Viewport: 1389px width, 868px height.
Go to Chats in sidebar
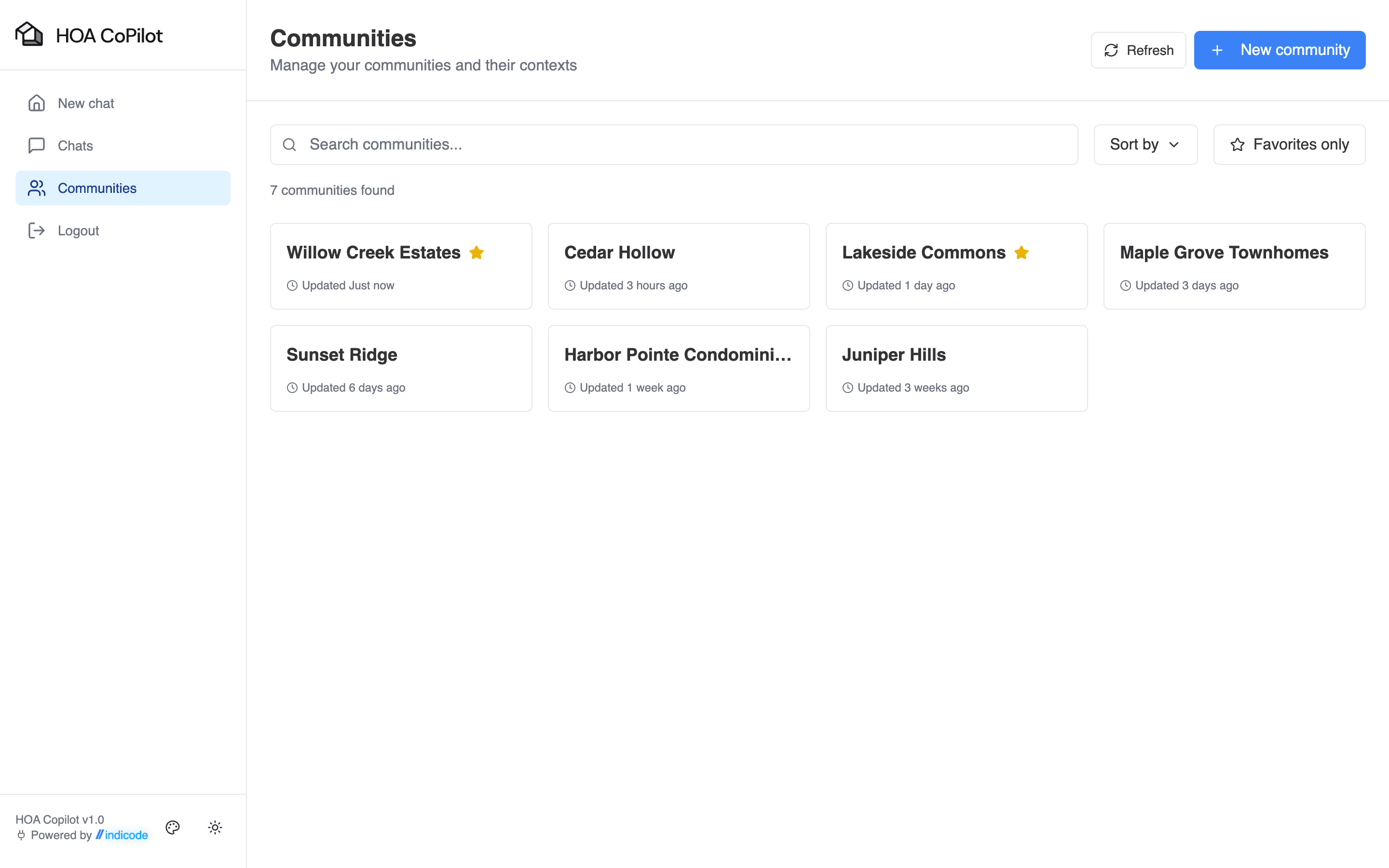click(x=123, y=146)
